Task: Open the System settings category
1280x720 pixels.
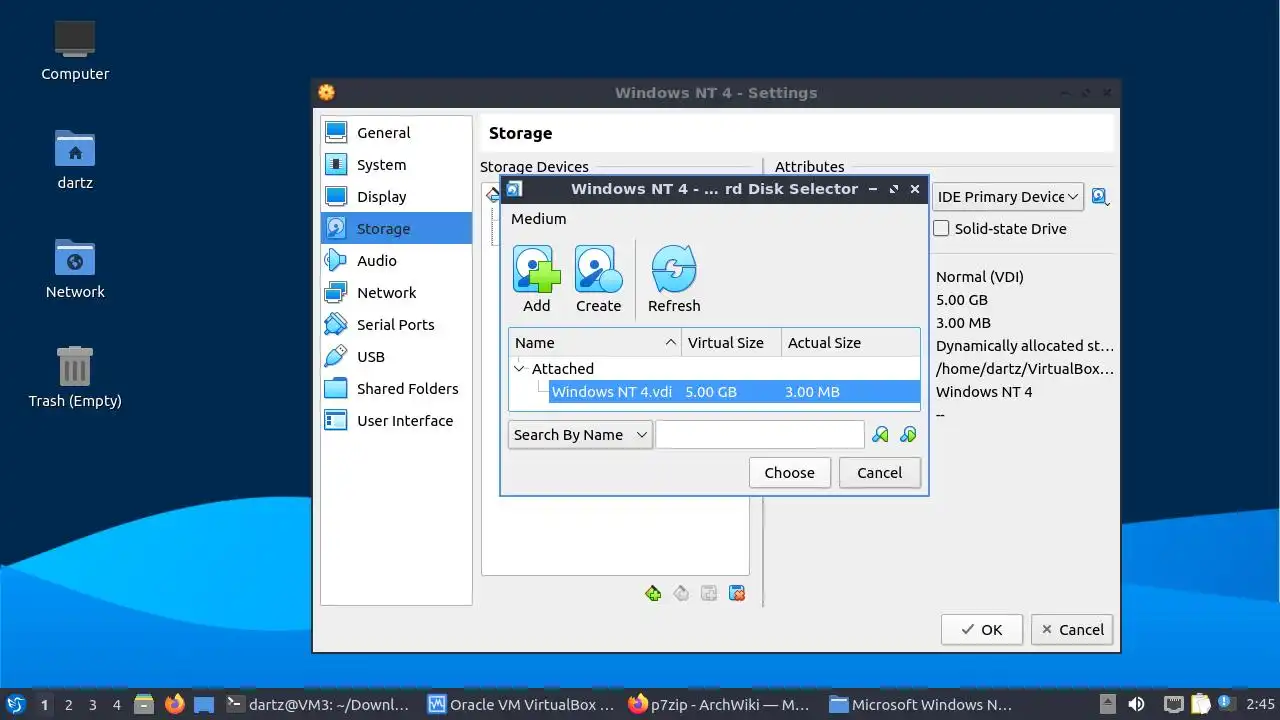Action: (x=396, y=164)
